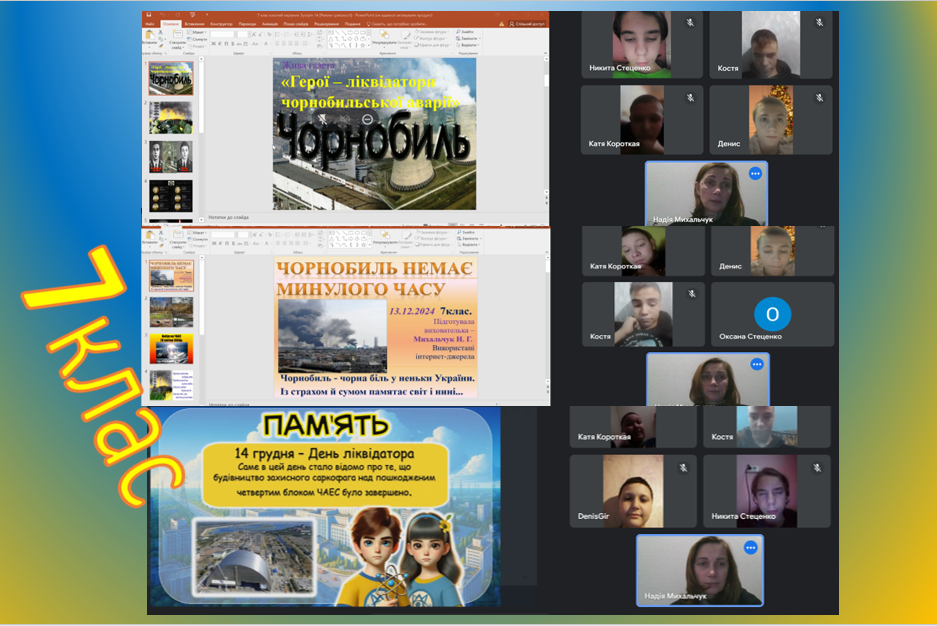
Task: Open the Файл tab in upper PowerPoint
Action: coord(149,24)
